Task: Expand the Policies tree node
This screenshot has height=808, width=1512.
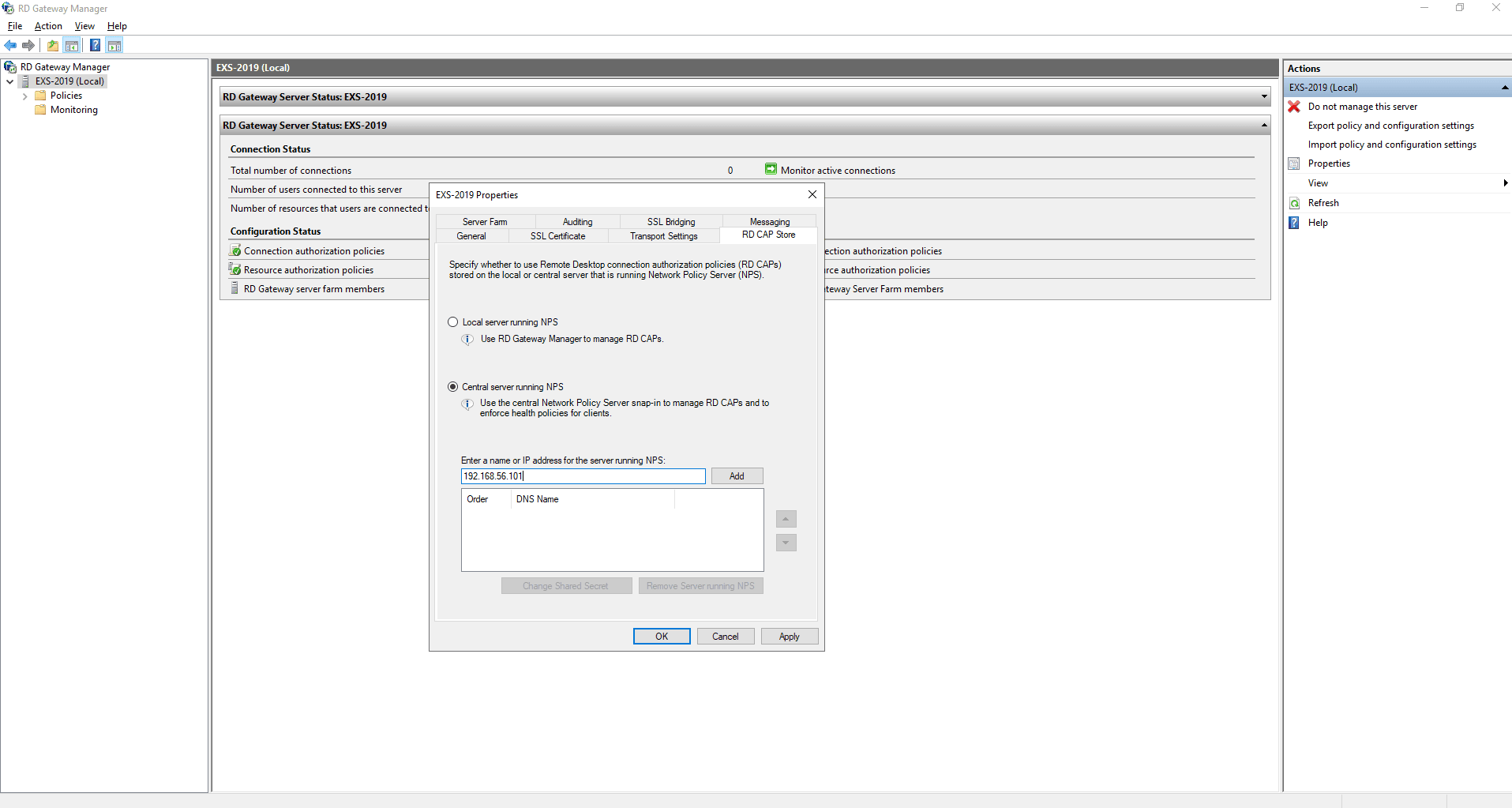Action: point(25,96)
